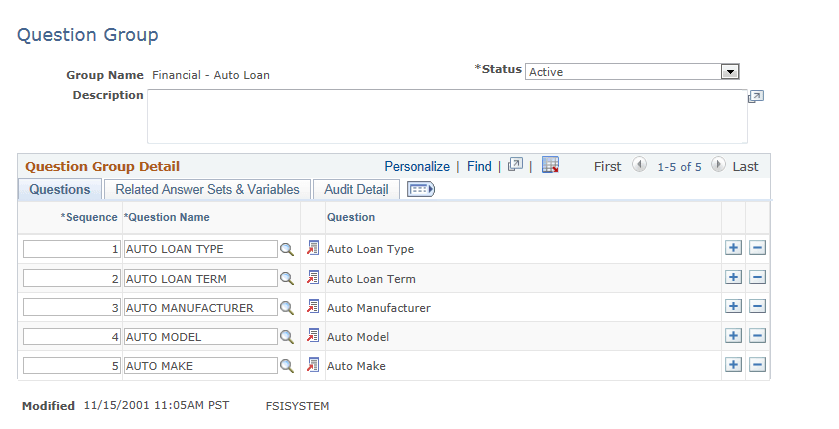
Task: Click the AUTO LOAN TERM name field
Action: coord(201,278)
